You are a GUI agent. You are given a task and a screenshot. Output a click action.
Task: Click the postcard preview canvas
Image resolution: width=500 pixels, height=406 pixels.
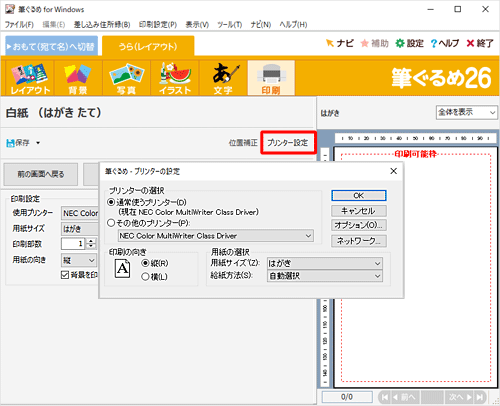[x=416, y=267]
